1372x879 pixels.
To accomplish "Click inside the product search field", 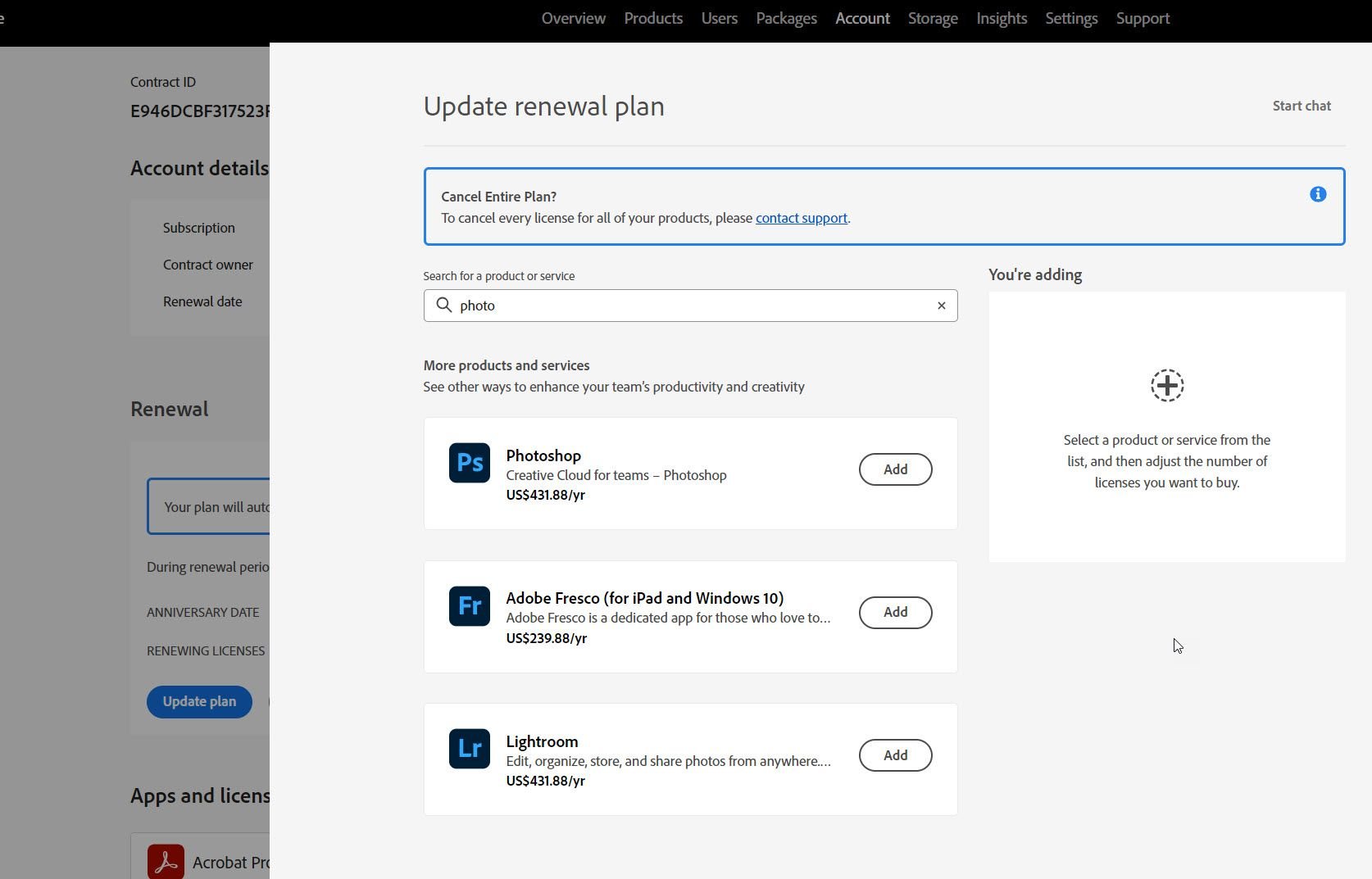I will [688, 305].
